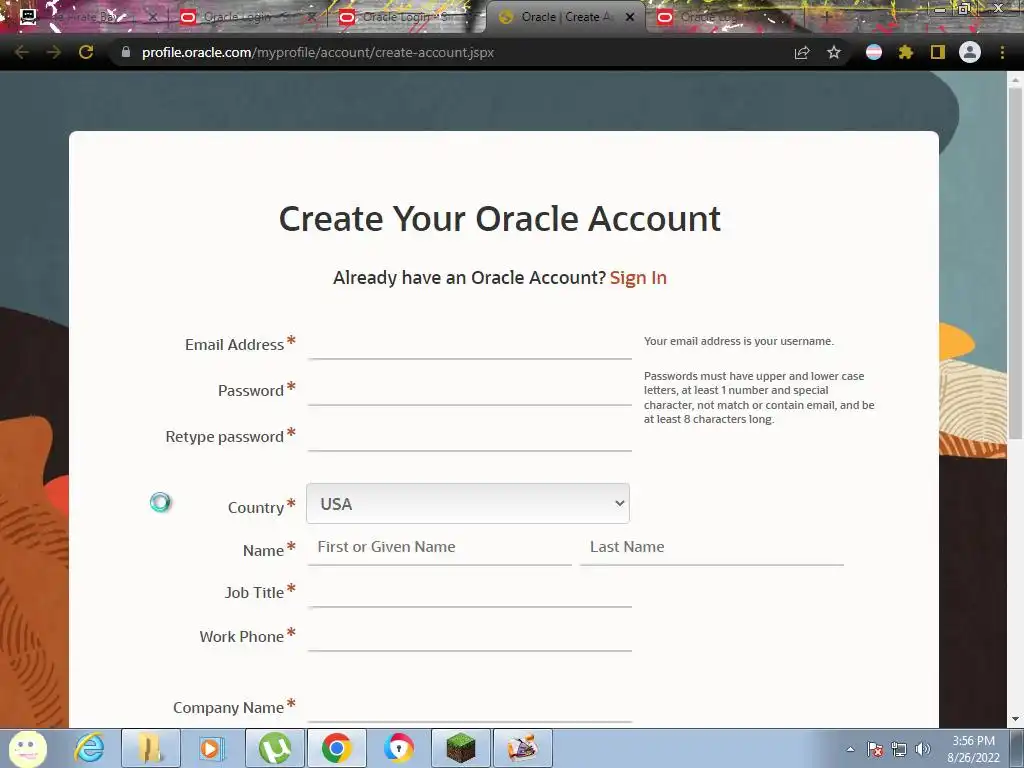The height and width of the screenshot is (768, 1024).
Task: Click the taskbar clock showing 3:56 PM
Action: pyautogui.click(x=973, y=749)
